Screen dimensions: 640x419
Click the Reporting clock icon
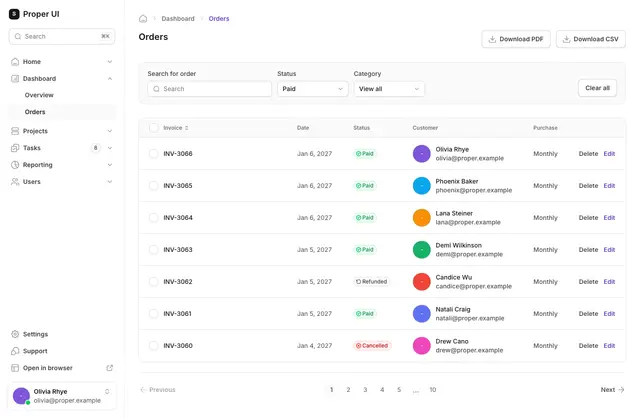(15, 165)
